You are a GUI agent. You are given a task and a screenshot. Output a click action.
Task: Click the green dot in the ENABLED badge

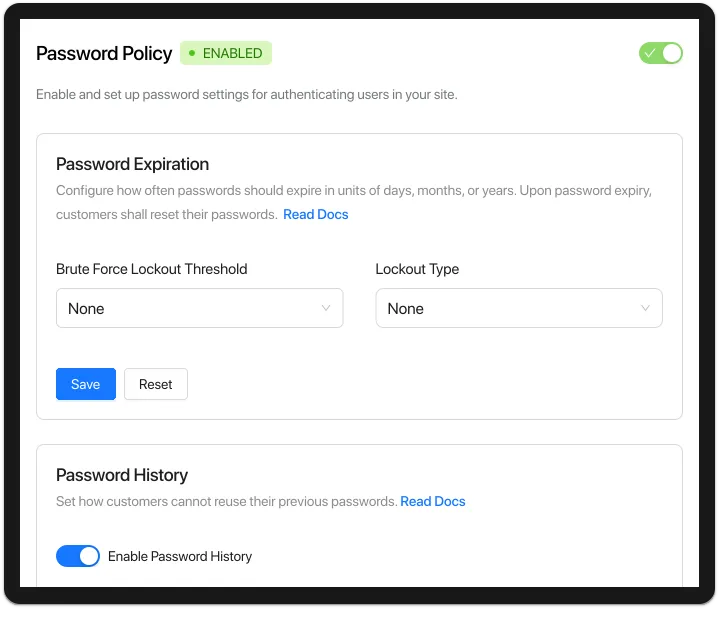(192, 53)
